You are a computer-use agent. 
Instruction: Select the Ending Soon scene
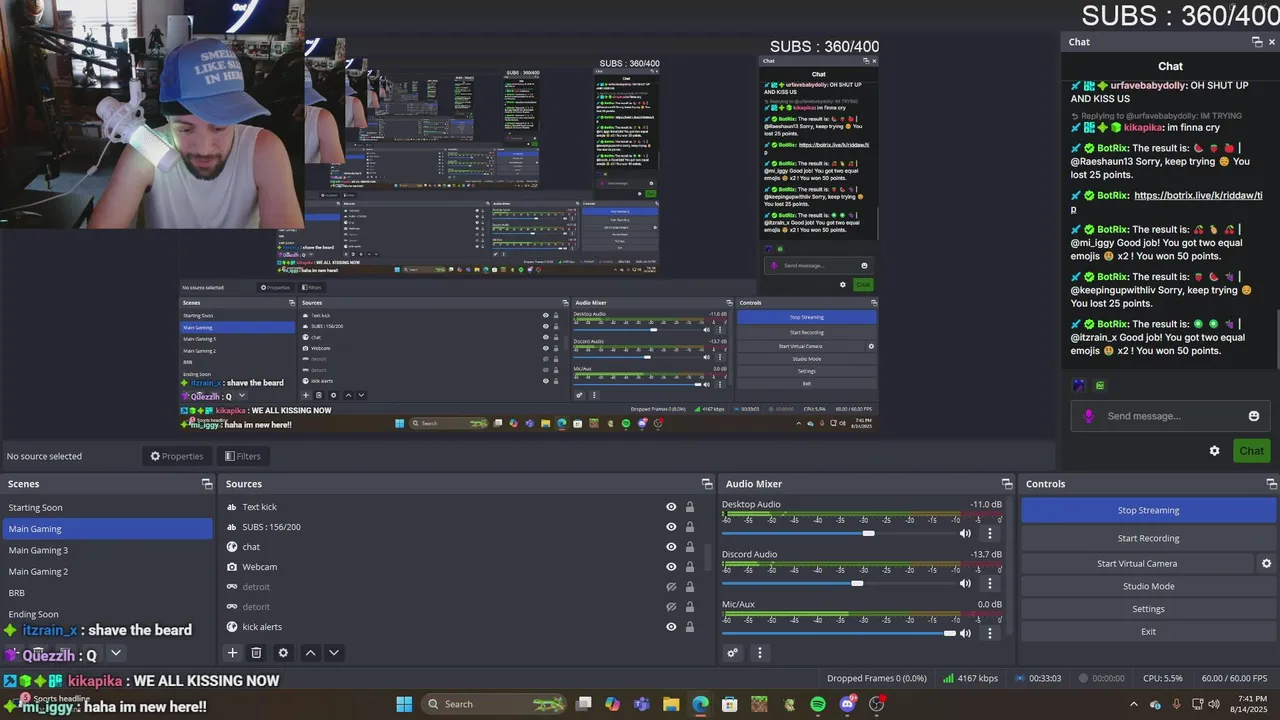tap(106, 614)
